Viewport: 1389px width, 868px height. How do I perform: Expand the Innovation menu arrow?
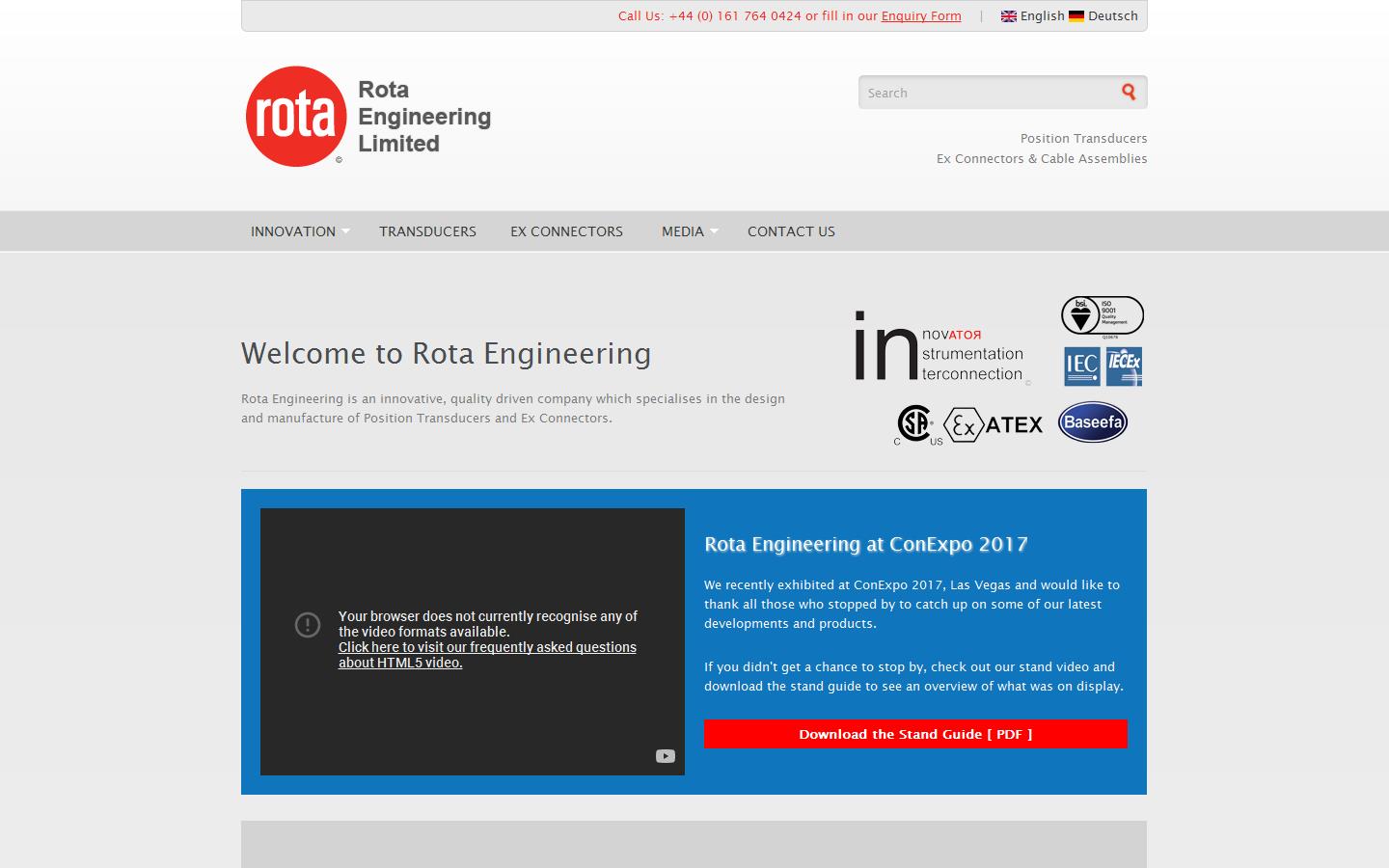[x=345, y=231]
